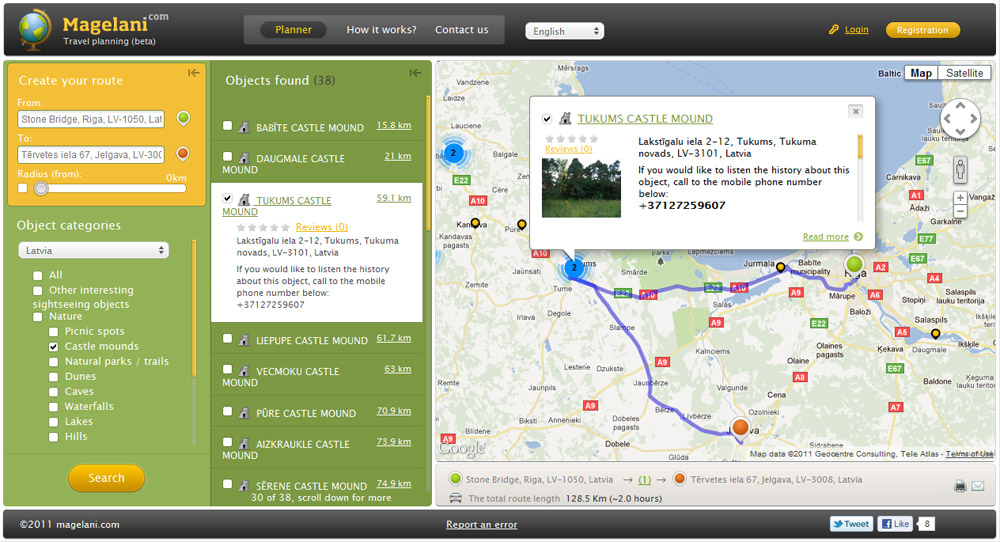This screenshot has width=1000, height=542.
Task: Click the green start pin at Riga on map
Action: 854,264
